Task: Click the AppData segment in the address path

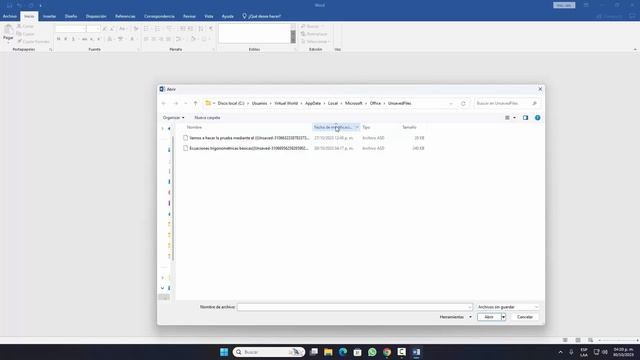Action: pyautogui.click(x=313, y=104)
